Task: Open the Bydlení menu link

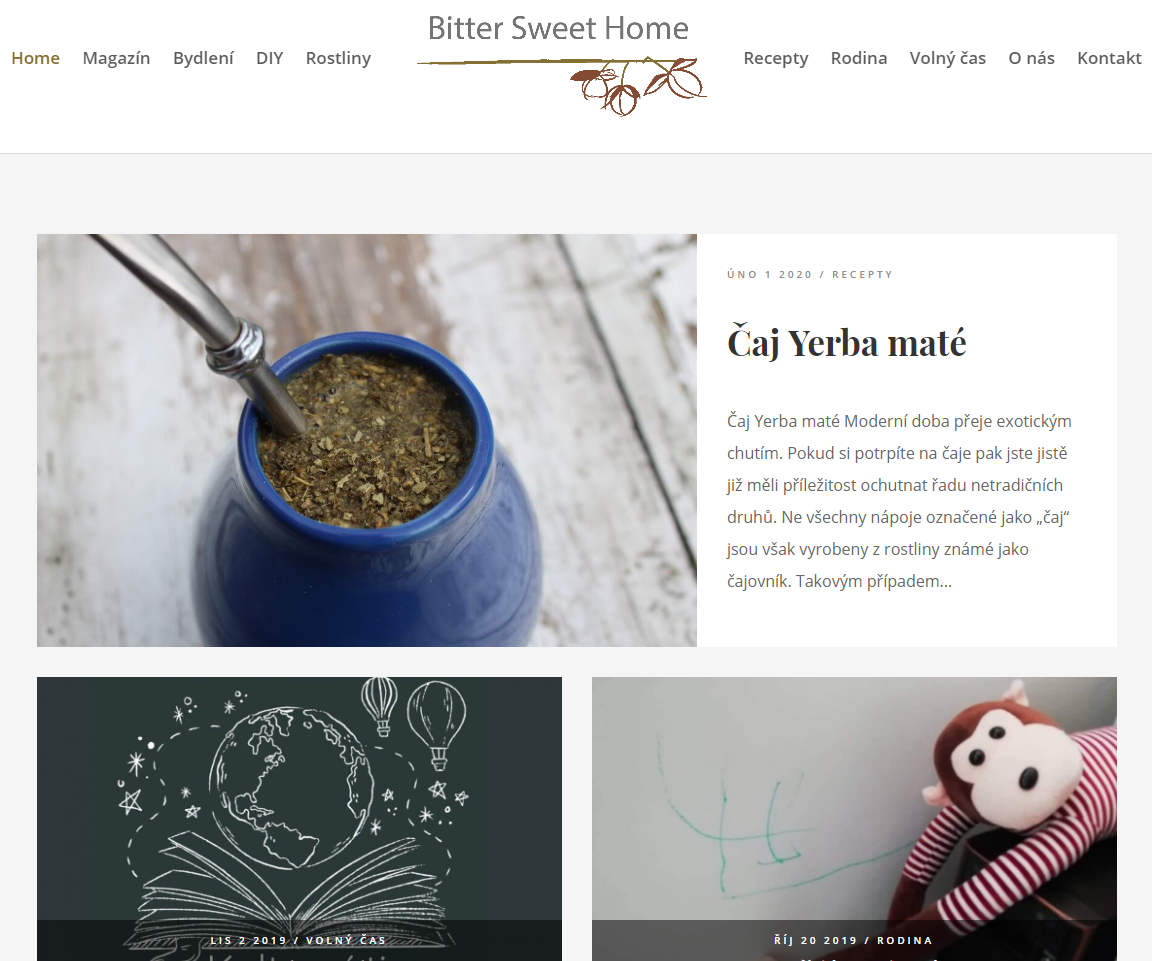Action: click(203, 58)
